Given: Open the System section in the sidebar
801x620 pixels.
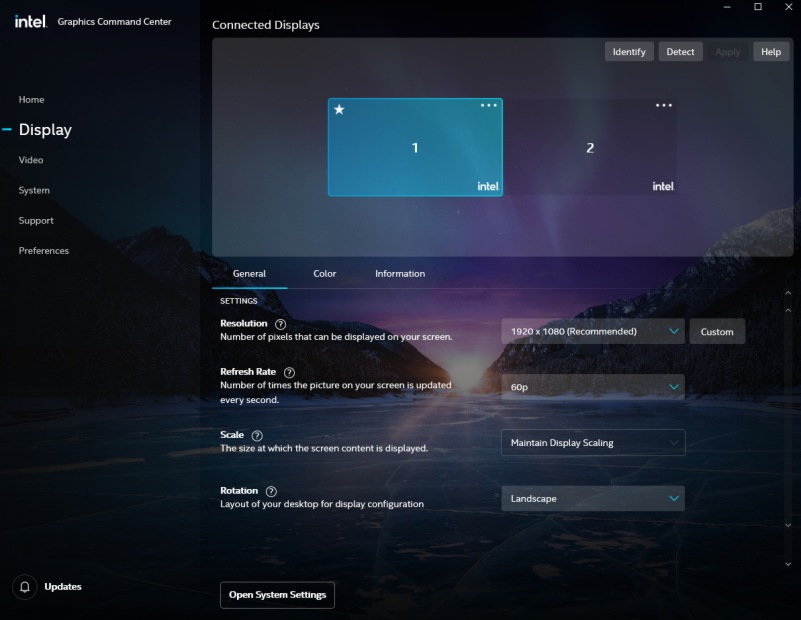Looking at the screenshot, I should click(x=34, y=190).
